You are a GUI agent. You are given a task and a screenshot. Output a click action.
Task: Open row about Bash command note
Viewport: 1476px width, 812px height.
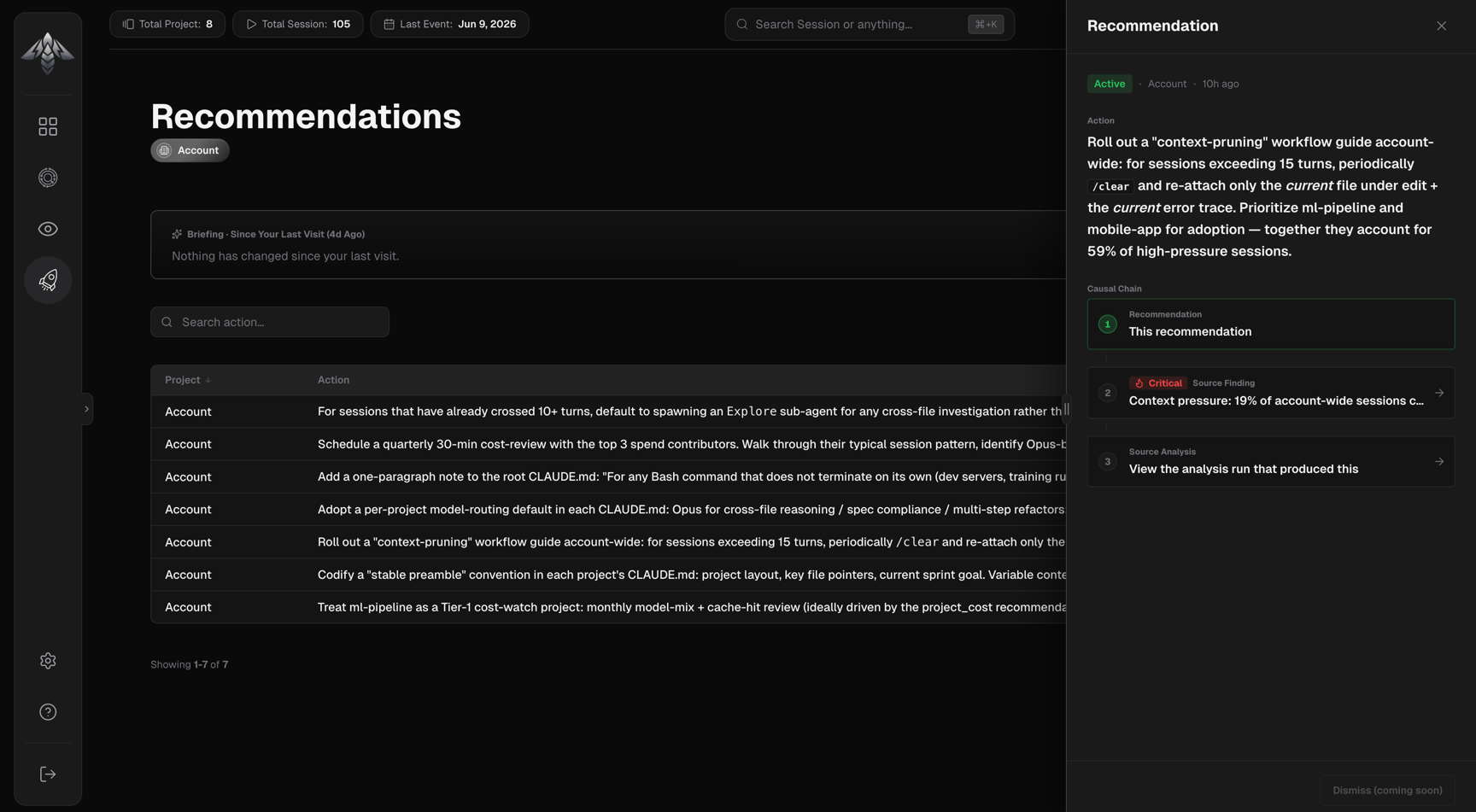608,477
